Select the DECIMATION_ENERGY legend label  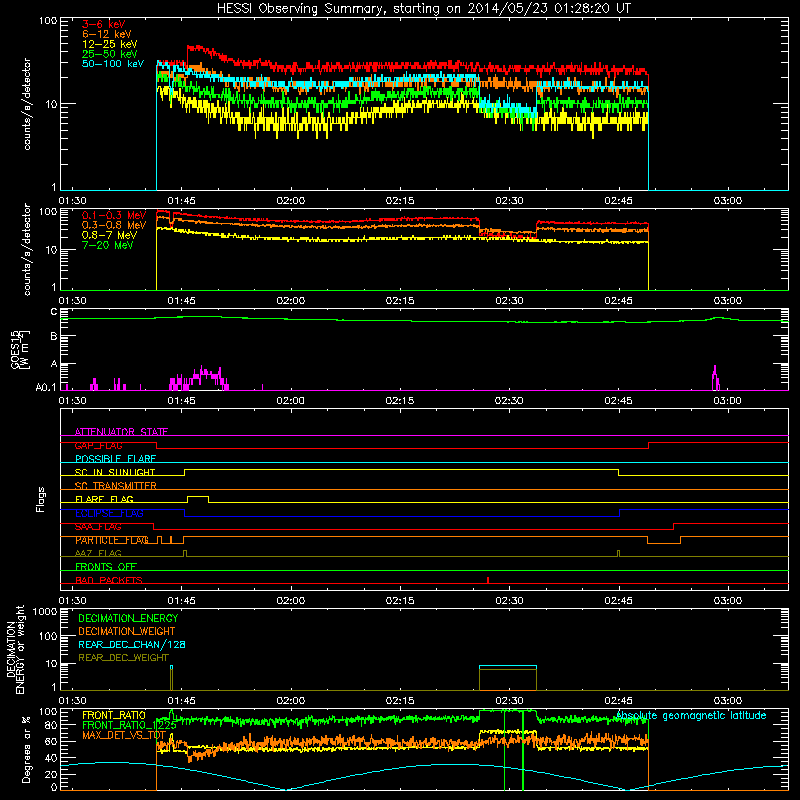tap(128, 618)
